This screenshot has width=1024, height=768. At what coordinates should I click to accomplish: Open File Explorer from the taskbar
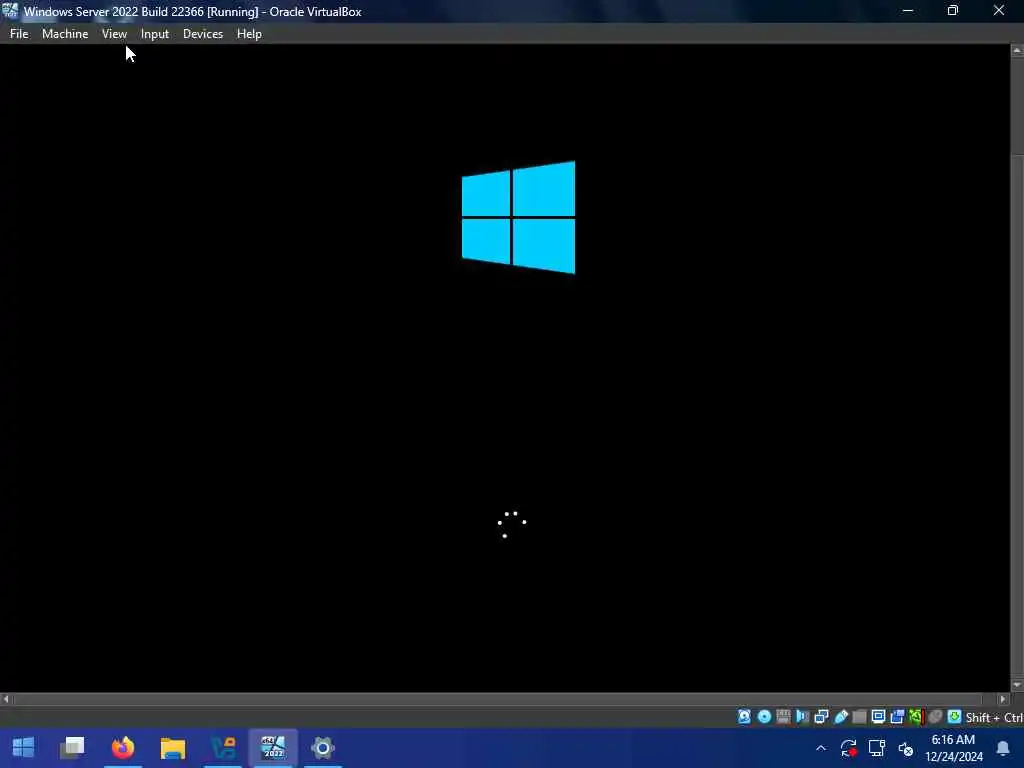[173, 747]
